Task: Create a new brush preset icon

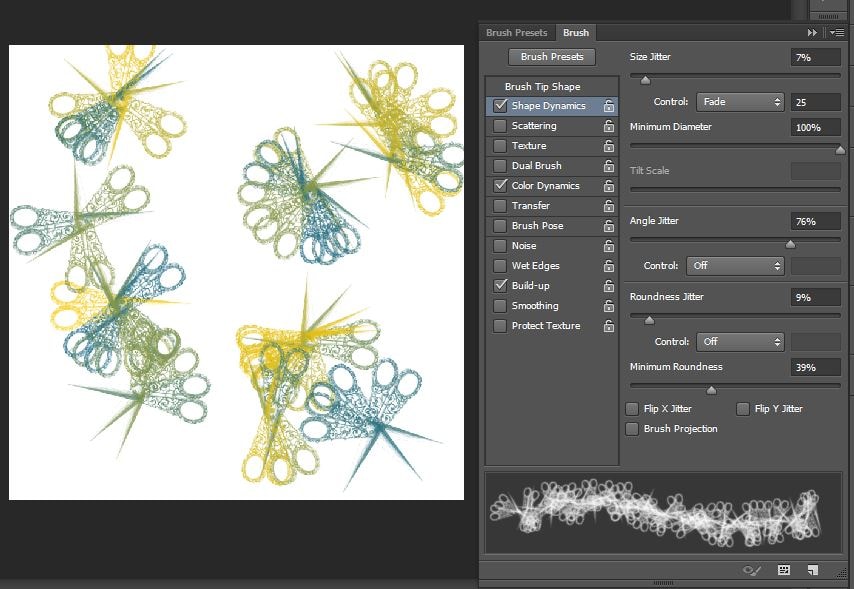Action: point(813,570)
